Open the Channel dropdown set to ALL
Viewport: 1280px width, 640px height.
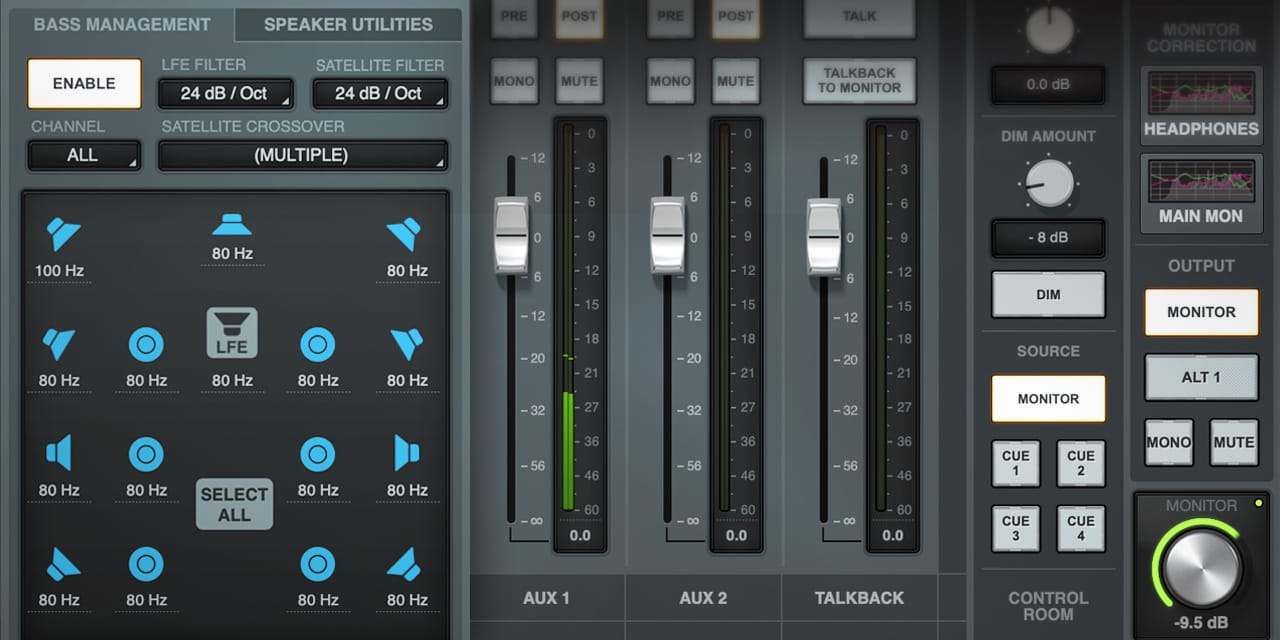click(x=84, y=156)
